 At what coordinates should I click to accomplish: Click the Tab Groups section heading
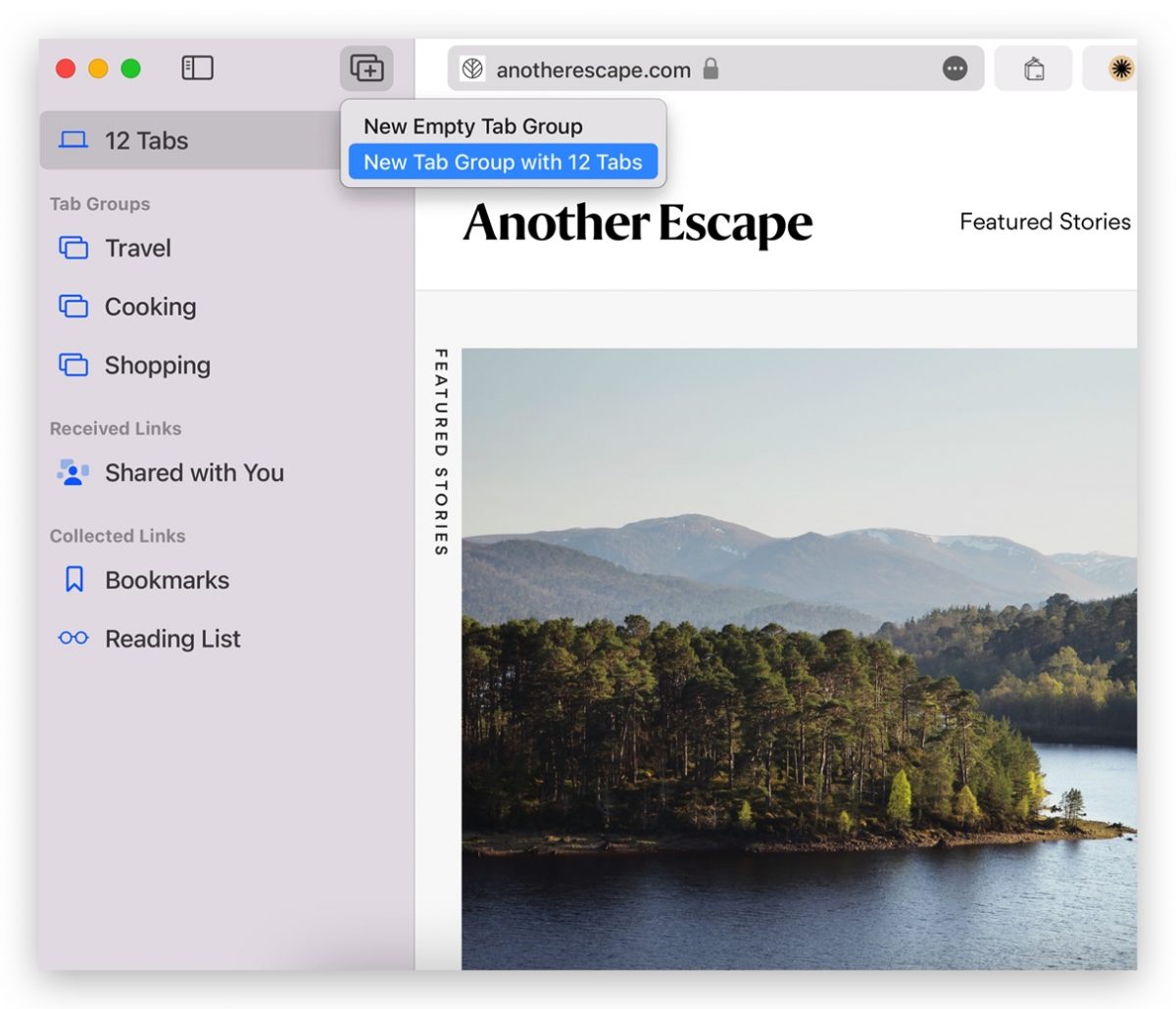pos(100,204)
